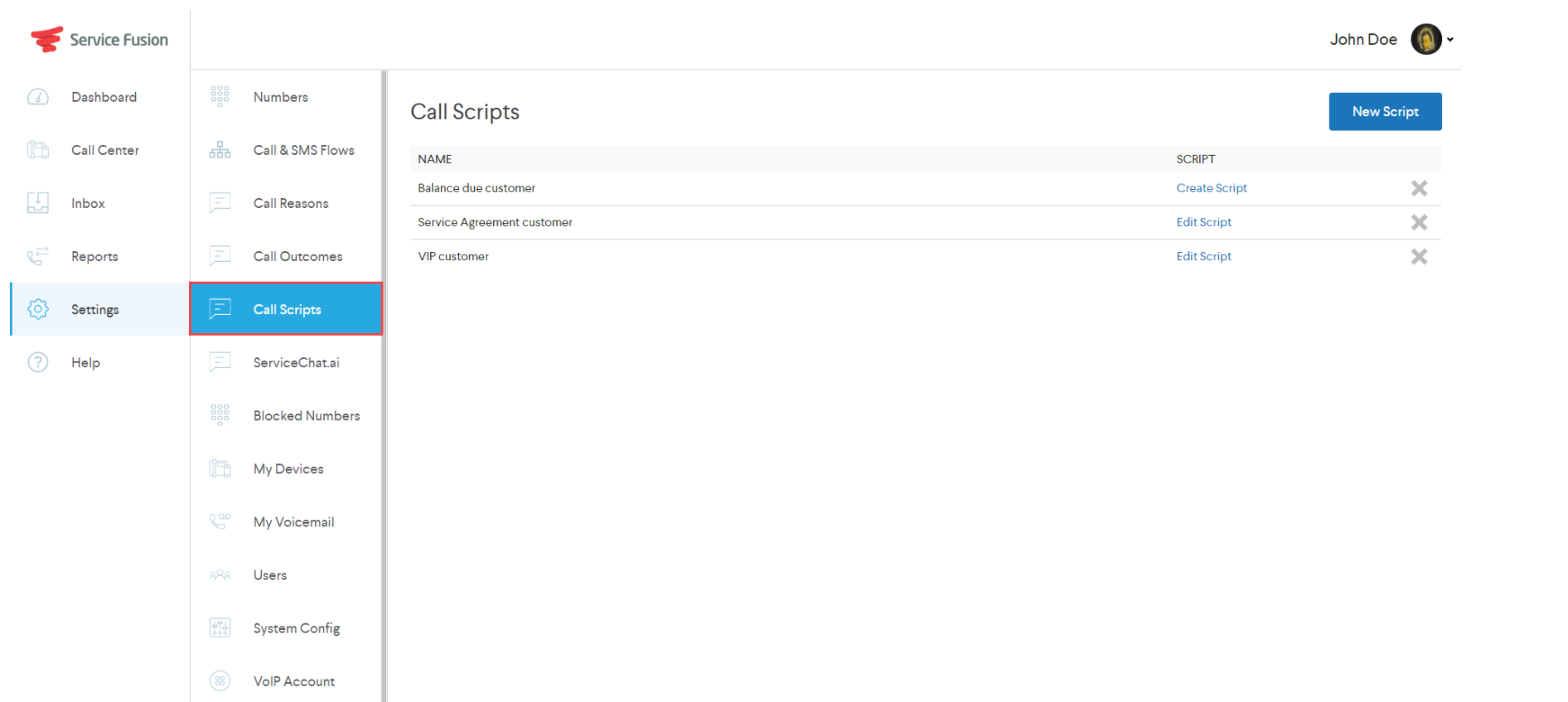Image resolution: width=1568 pixels, height=702 pixels.
Task: Click the ServiceChat.ai chat icon
Action: (220, 362)
